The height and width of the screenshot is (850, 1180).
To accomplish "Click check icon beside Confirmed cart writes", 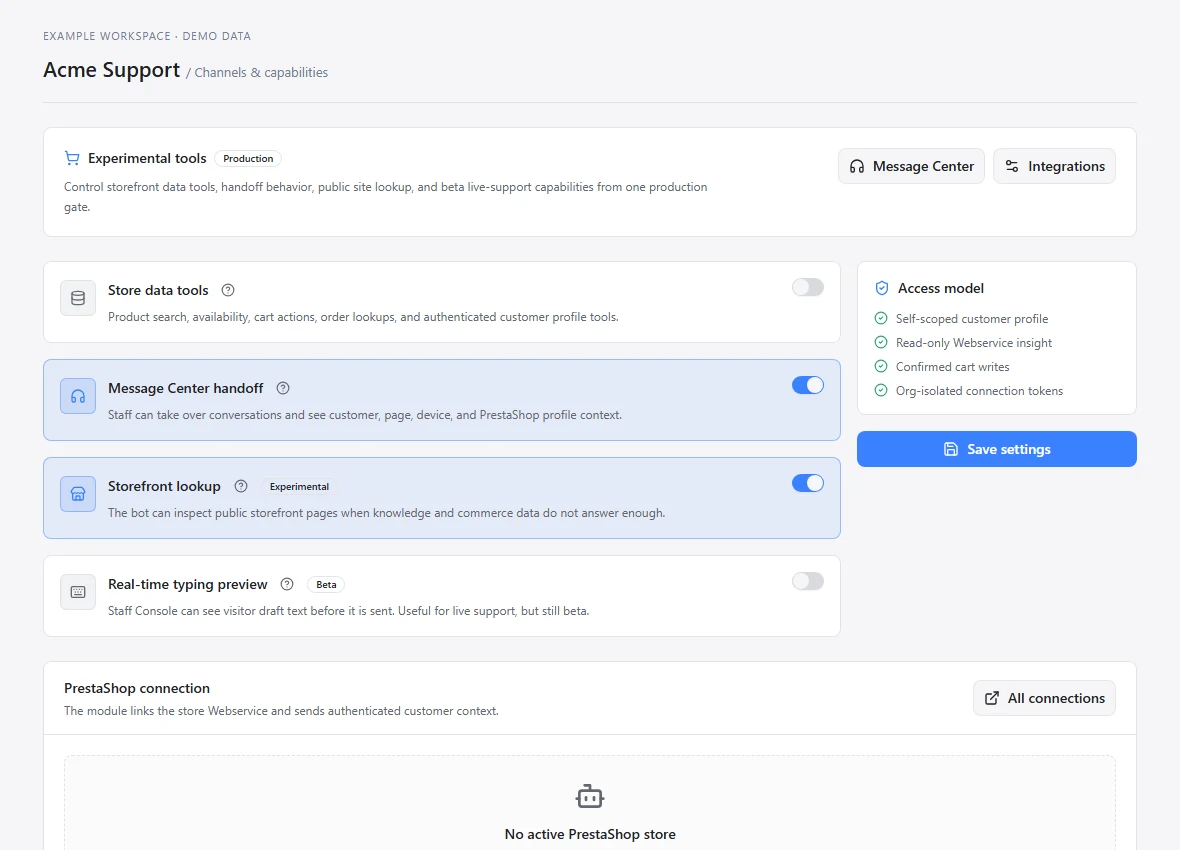I will 881,367.
